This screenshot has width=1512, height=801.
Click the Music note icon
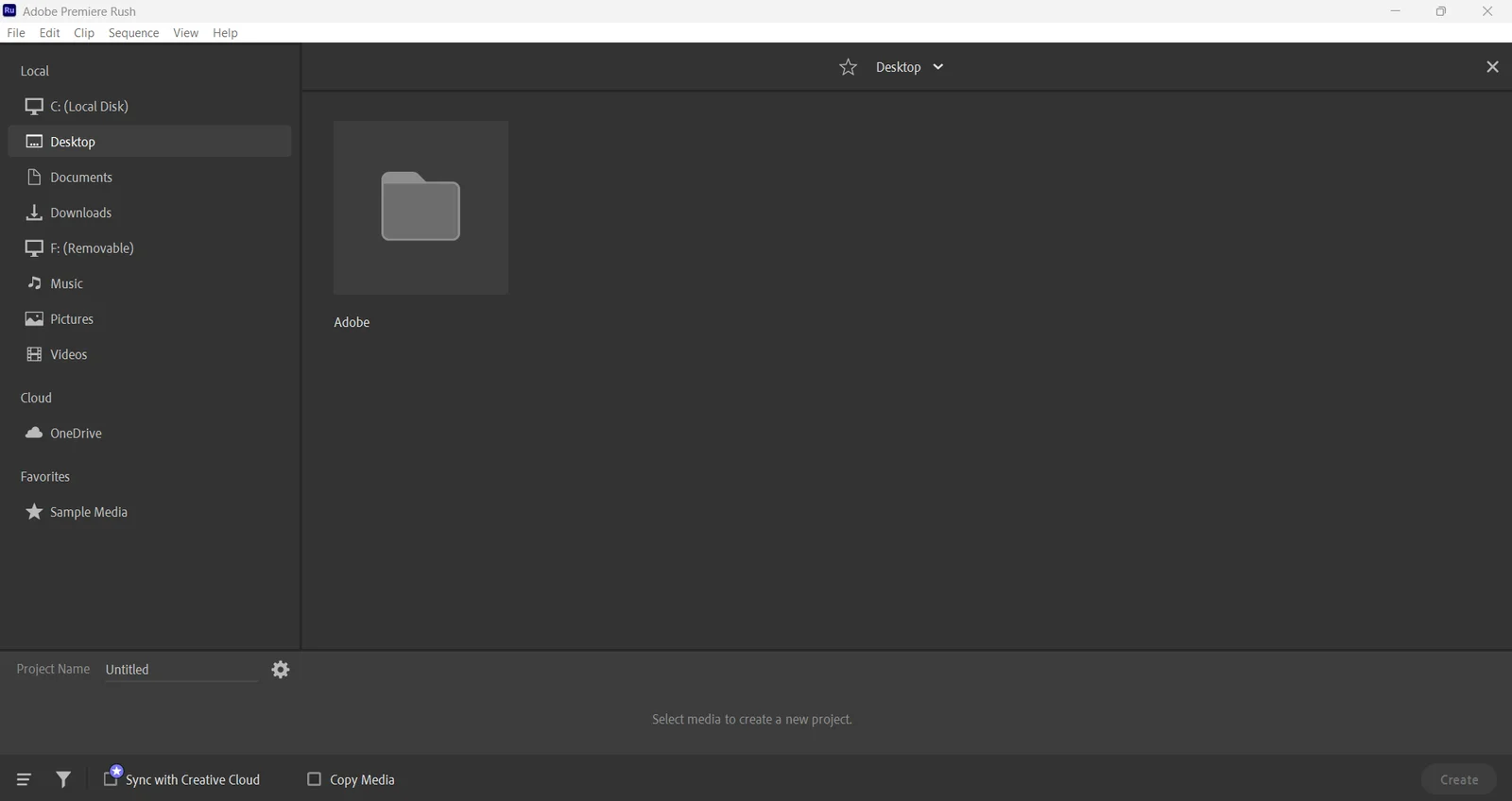coord(34,283)
